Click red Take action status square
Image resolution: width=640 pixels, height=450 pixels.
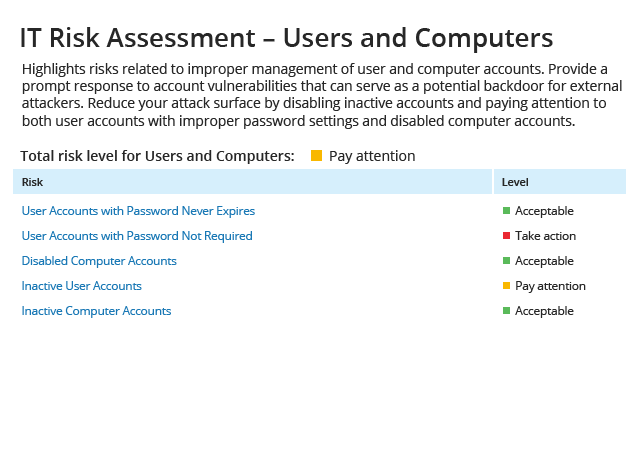pos(506,236)
